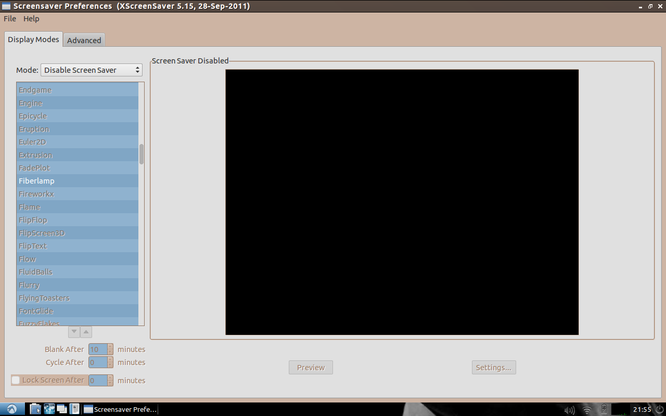Select FadePlot in the screensaver list

click(77, 168)
